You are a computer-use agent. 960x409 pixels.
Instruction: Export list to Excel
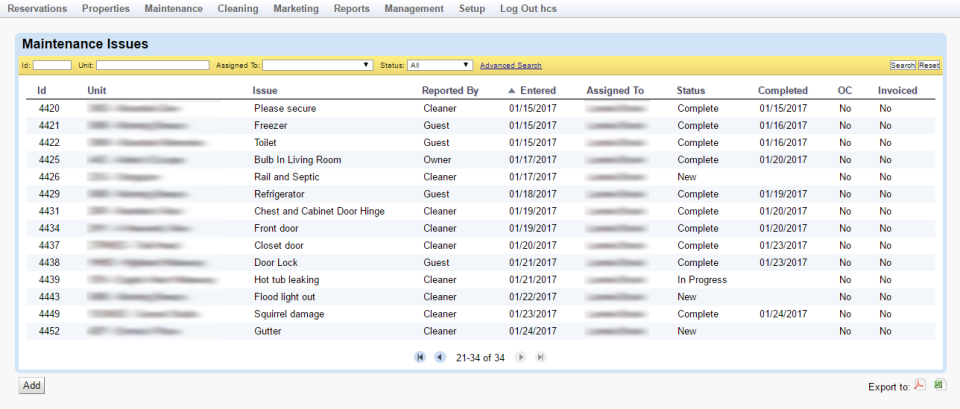(940, 385)
